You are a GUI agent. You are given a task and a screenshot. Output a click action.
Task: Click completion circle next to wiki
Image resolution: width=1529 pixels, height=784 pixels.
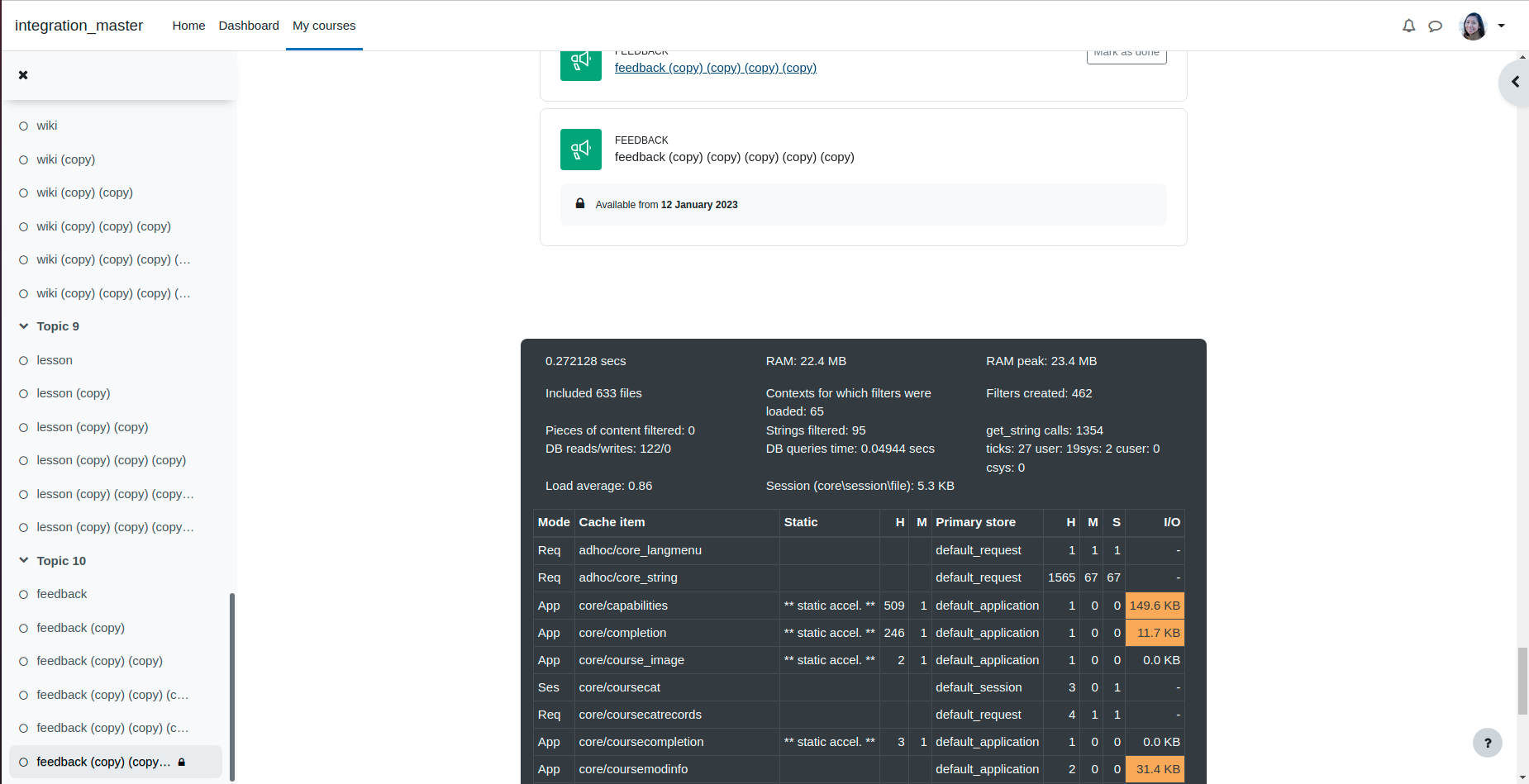23,126
